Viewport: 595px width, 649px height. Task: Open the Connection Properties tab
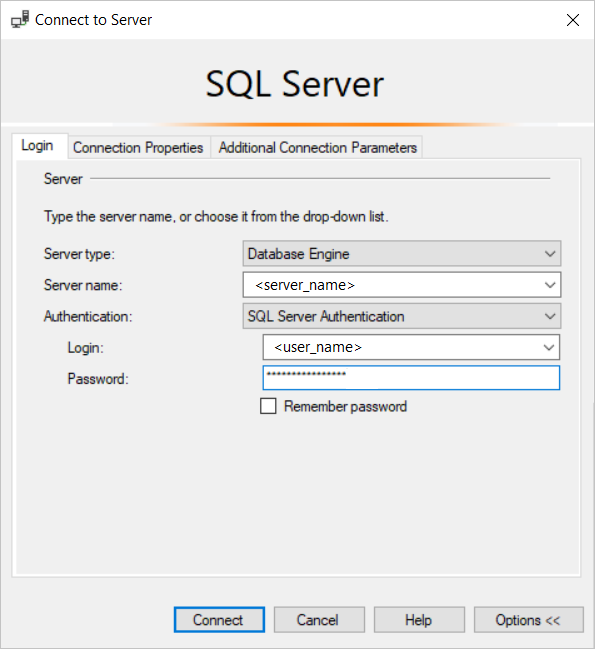tap(138, 148)
